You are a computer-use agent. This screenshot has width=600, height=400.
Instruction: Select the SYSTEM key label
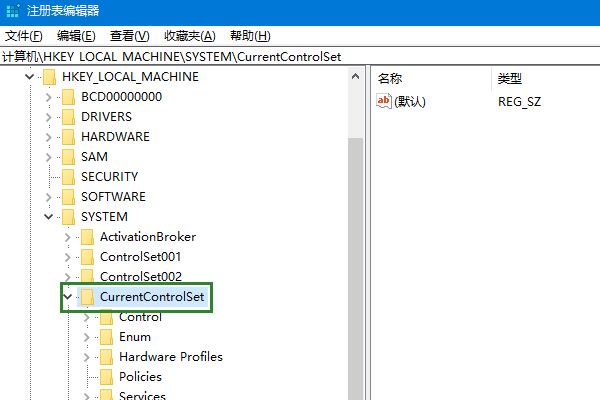pos(104,217)
